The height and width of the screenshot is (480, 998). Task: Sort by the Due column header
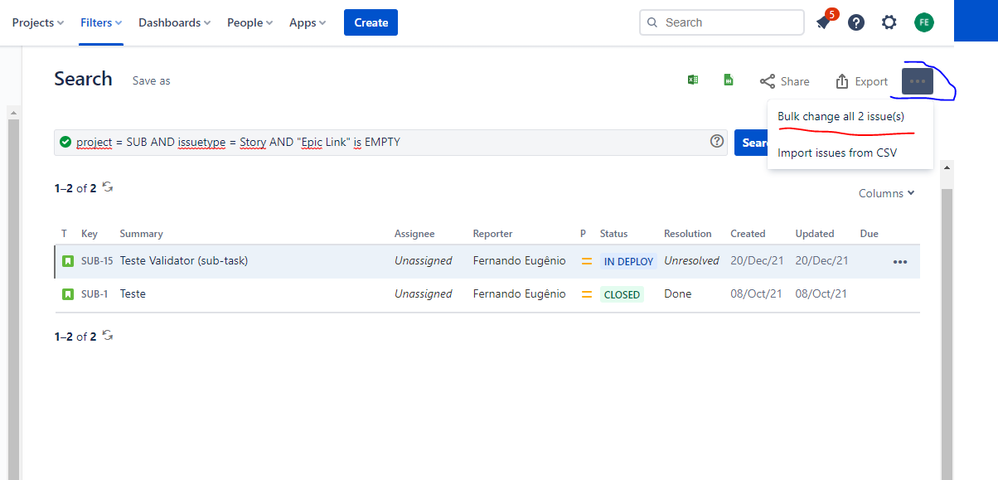coord(869,234)
